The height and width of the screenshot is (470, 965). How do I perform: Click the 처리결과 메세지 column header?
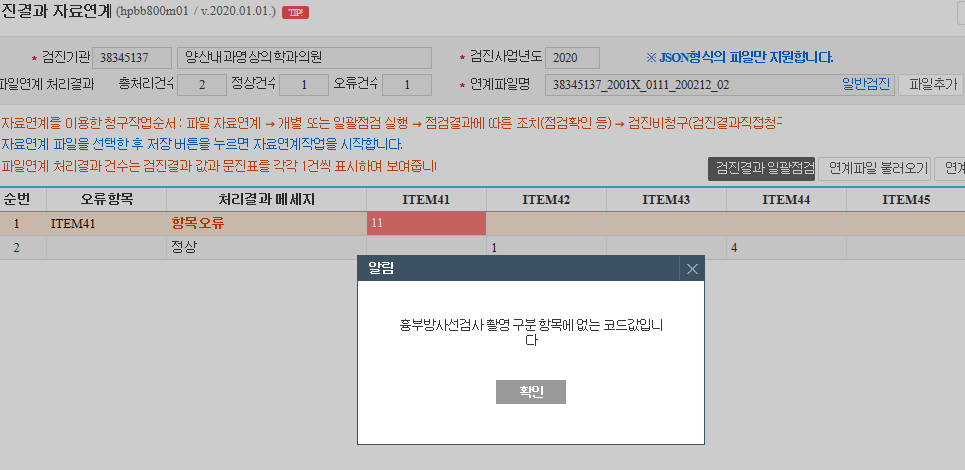266,200
